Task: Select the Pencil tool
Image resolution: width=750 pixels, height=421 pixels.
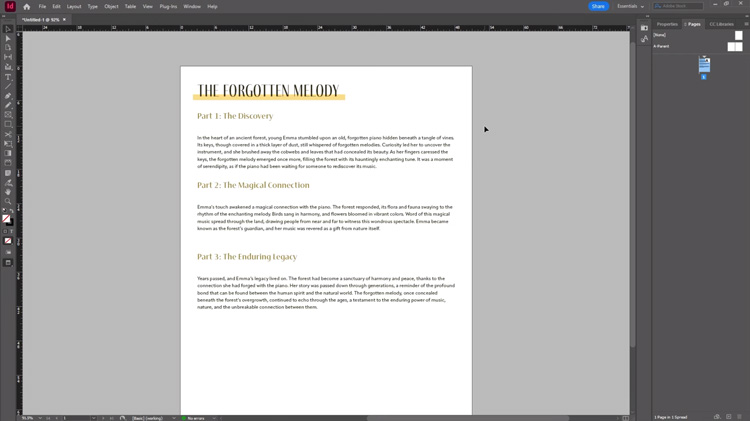Action: (x=8, y=105)
